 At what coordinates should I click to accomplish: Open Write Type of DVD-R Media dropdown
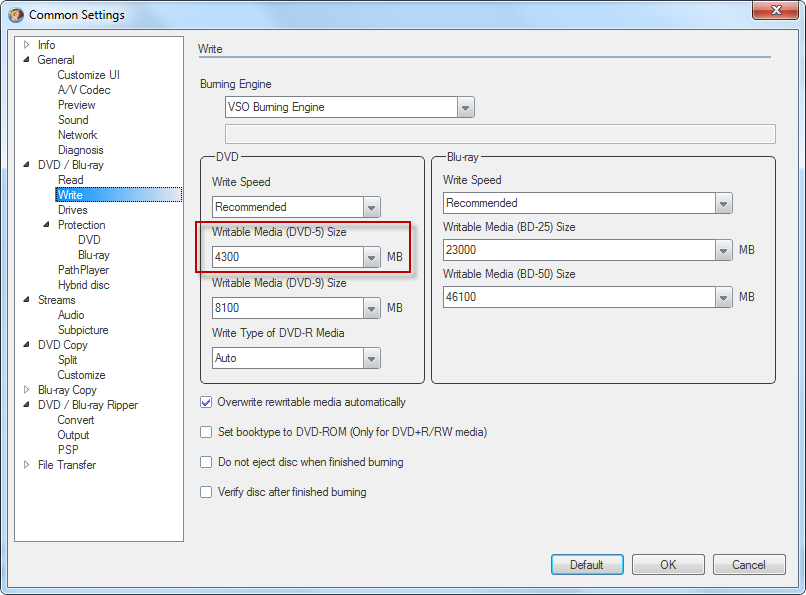[371, 357]
